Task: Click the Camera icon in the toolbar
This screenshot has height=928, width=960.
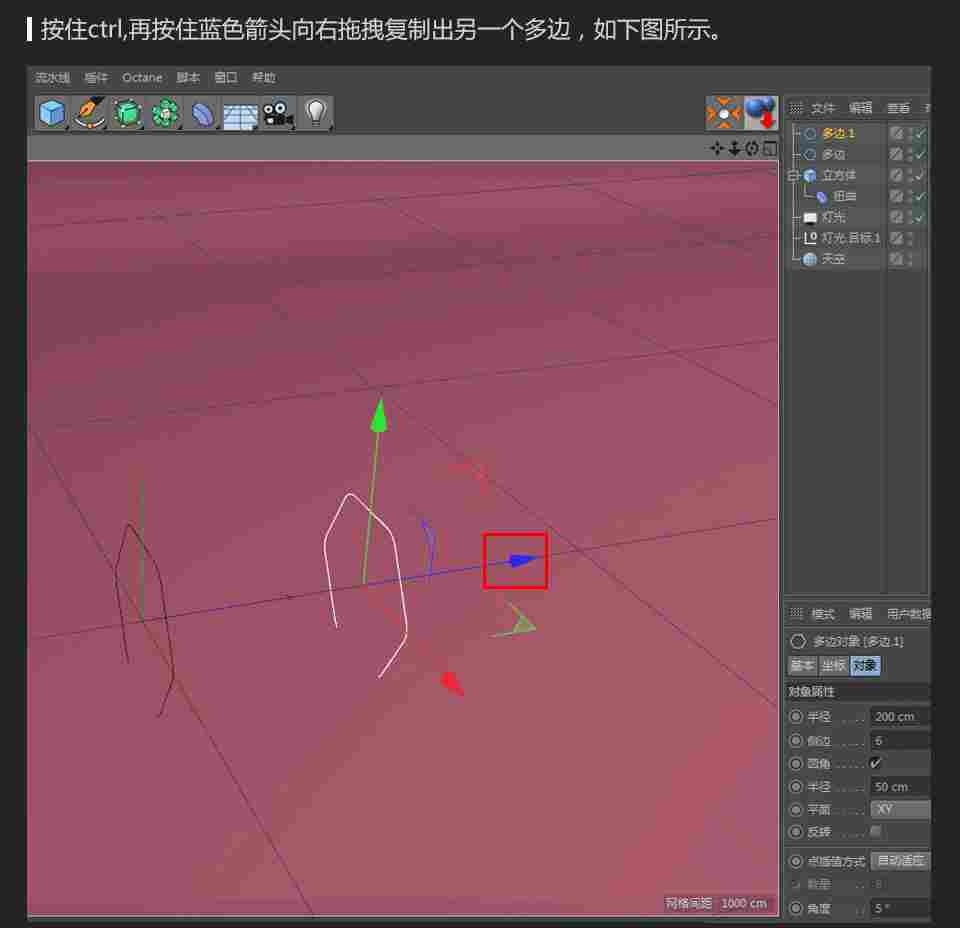Action: click(278, 112)
